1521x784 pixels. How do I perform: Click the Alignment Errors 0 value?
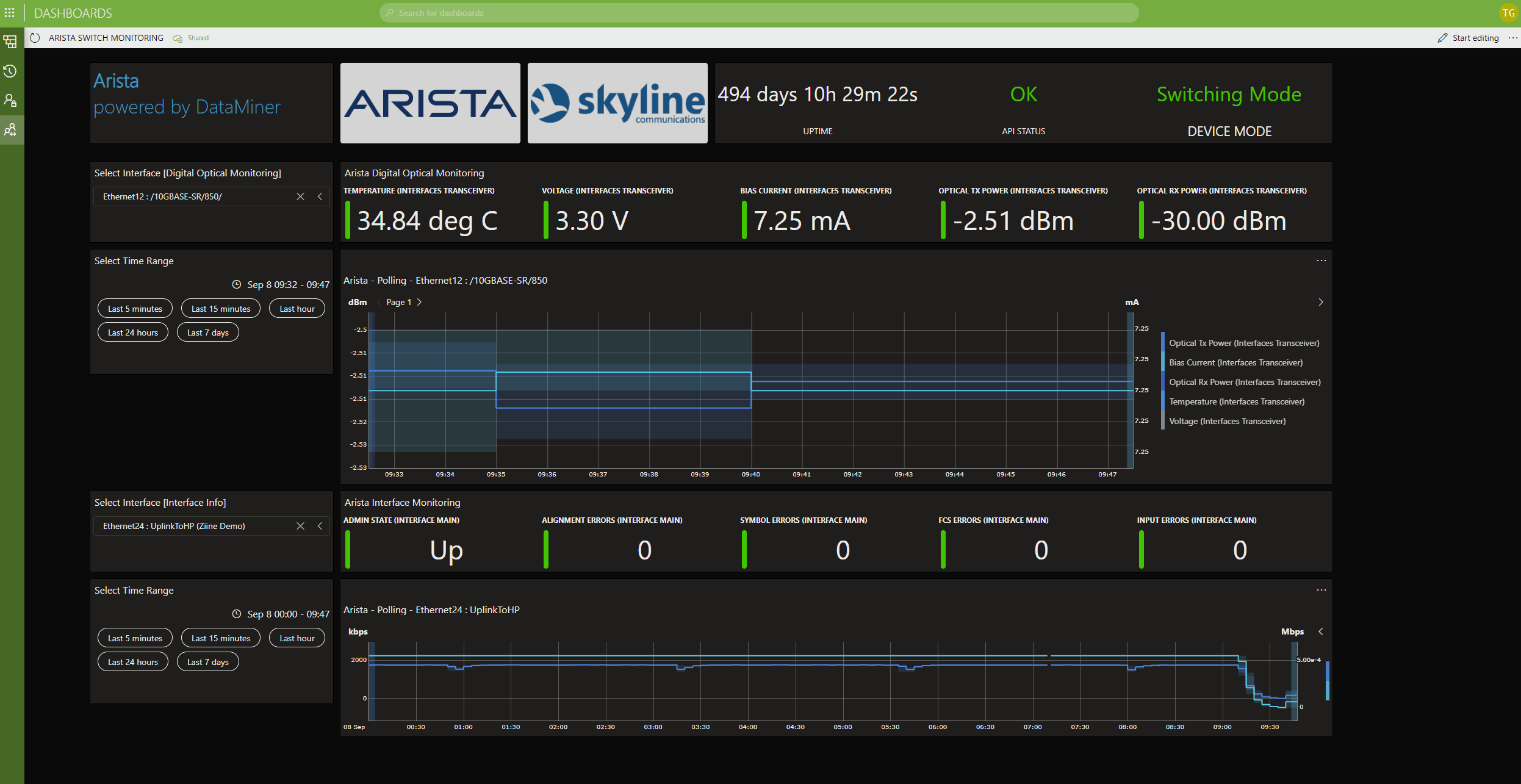click(645, 550)
